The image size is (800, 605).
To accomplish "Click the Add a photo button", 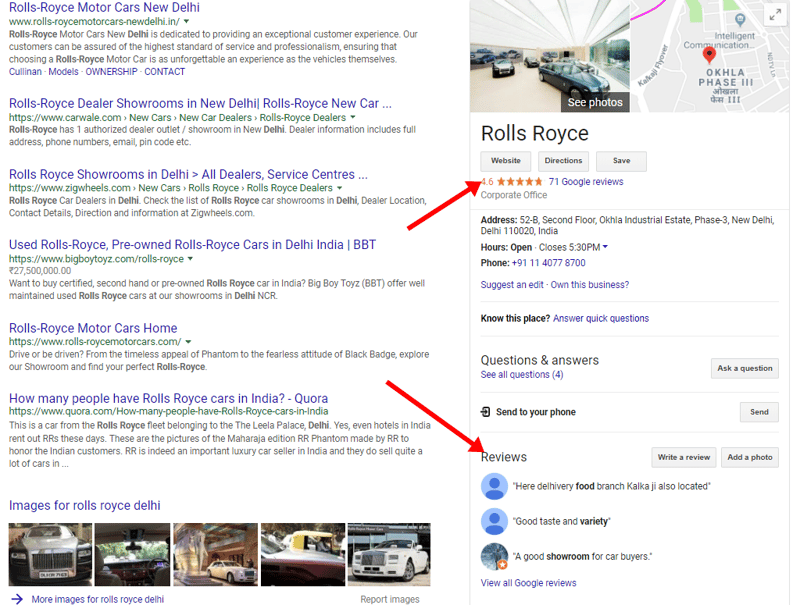I will pyautogui.click(x=750, y=458).
